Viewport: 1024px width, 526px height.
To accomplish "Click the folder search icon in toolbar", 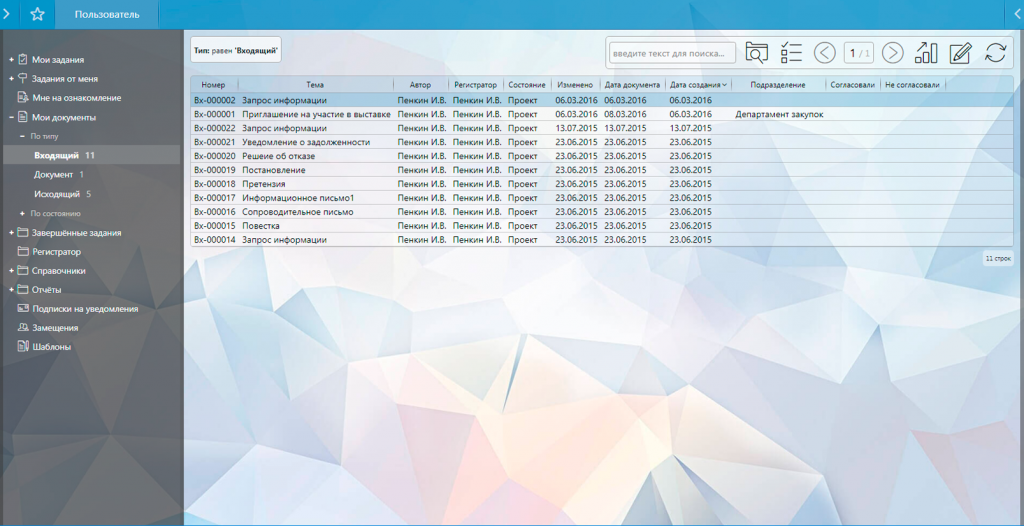I will click(x=757, y=53).
